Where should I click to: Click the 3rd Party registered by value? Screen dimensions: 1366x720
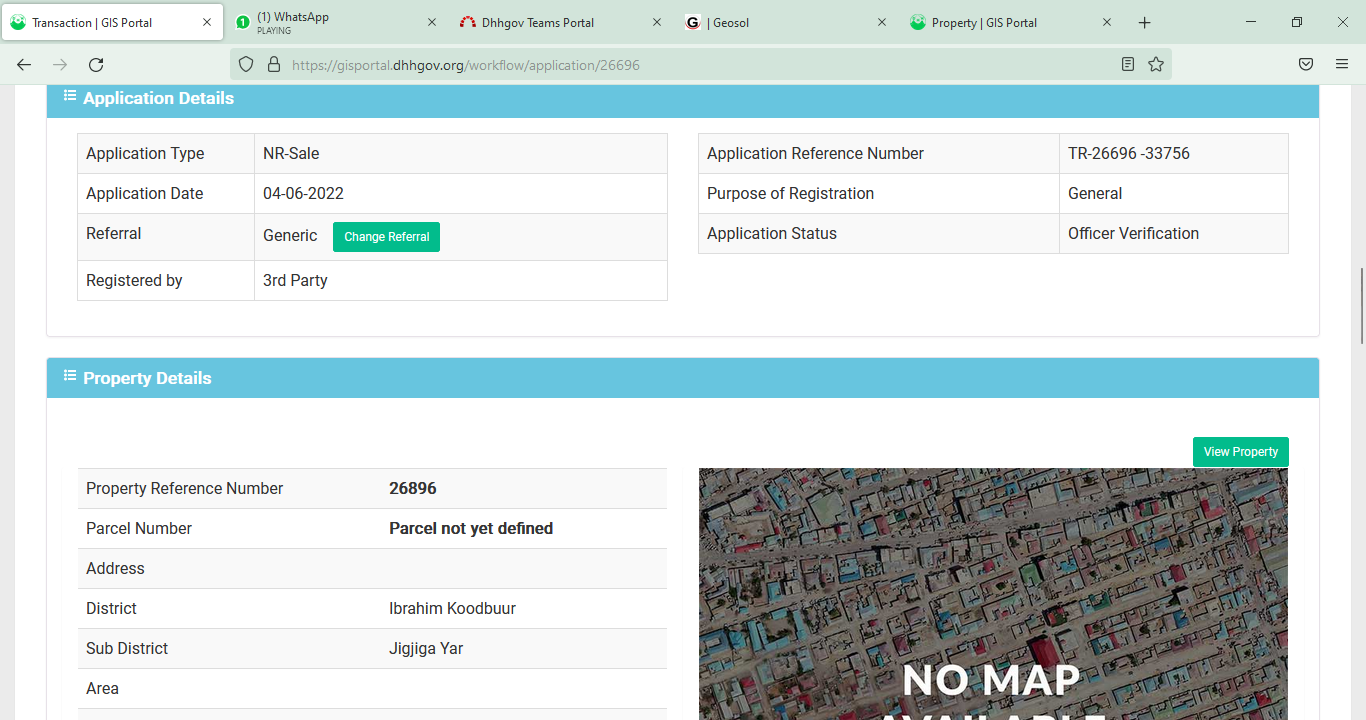295,280
